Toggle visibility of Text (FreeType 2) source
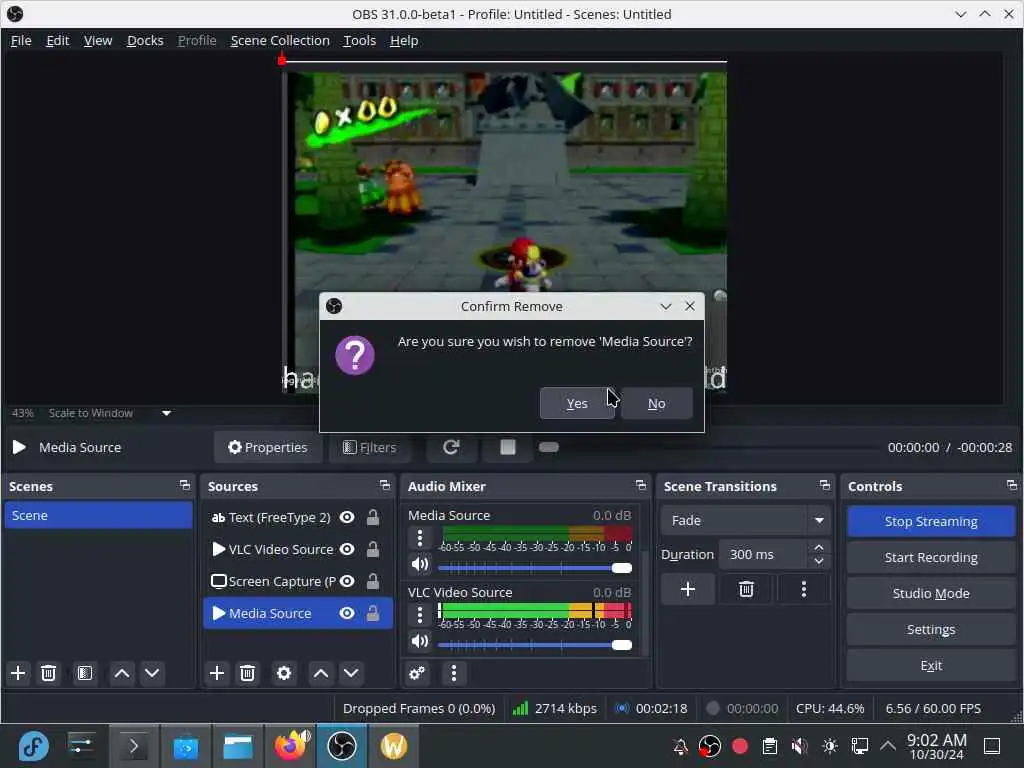Viewport: 1024px width, 768px height. (347, 517)
